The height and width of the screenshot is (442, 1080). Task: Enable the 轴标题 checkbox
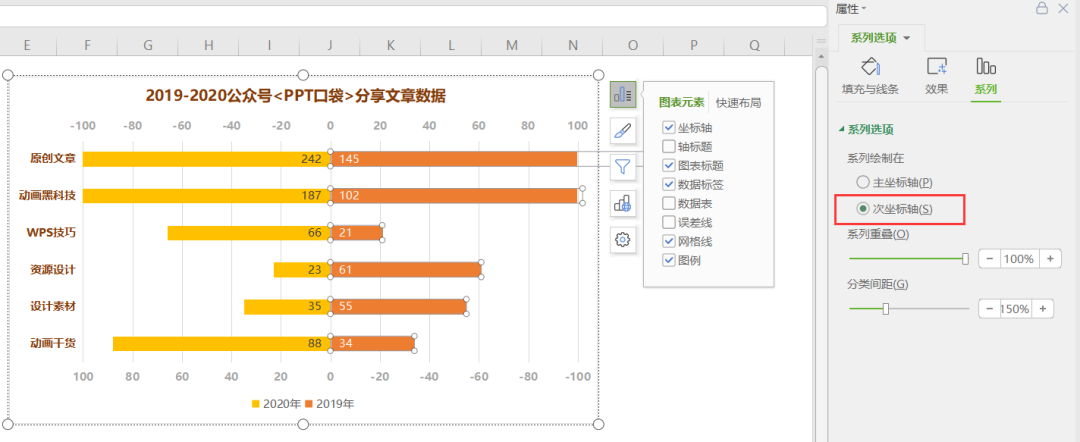(668, 147)
